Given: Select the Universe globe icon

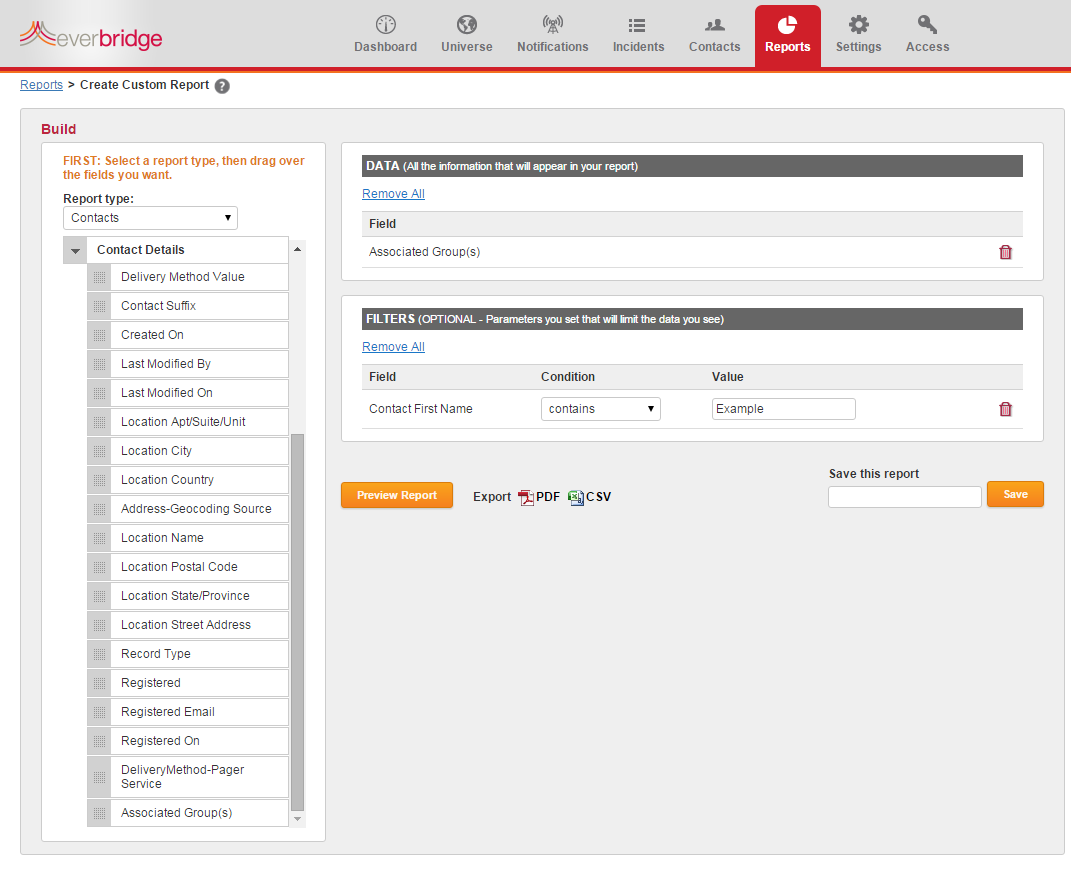Looking at the screenshot, I should click(x=466, y=35).
